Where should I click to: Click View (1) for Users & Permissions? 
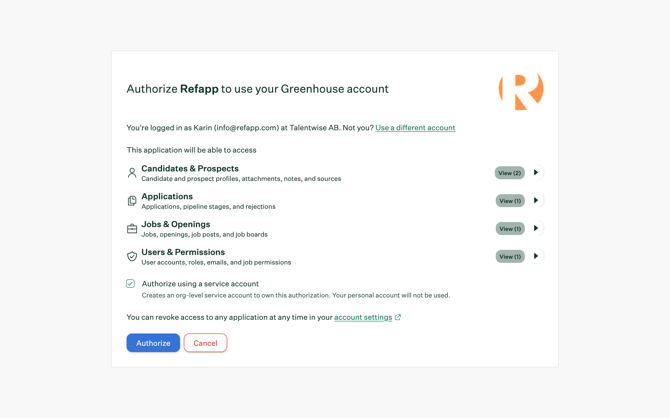[x=510, y=256]
